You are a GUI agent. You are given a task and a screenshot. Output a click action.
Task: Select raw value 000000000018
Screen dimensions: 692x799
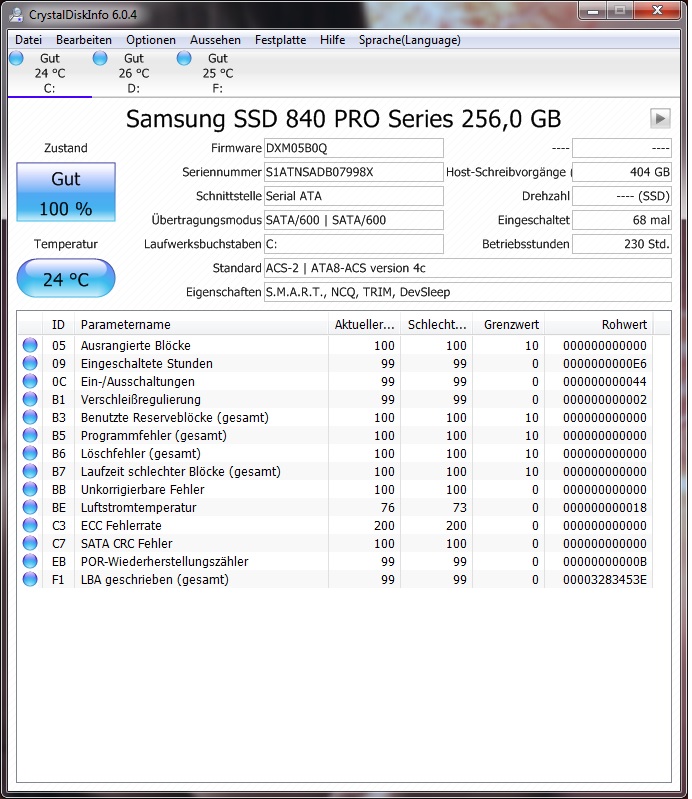coord(604,508)
